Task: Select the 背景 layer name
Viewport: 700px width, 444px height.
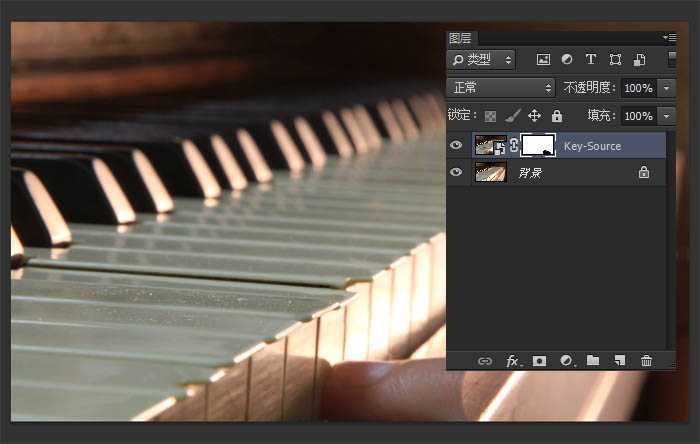Action: tap(530, 173)
